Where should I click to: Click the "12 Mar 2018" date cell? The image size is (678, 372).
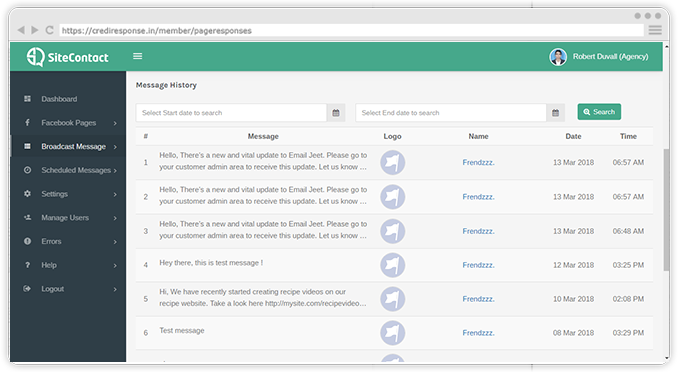573,265
